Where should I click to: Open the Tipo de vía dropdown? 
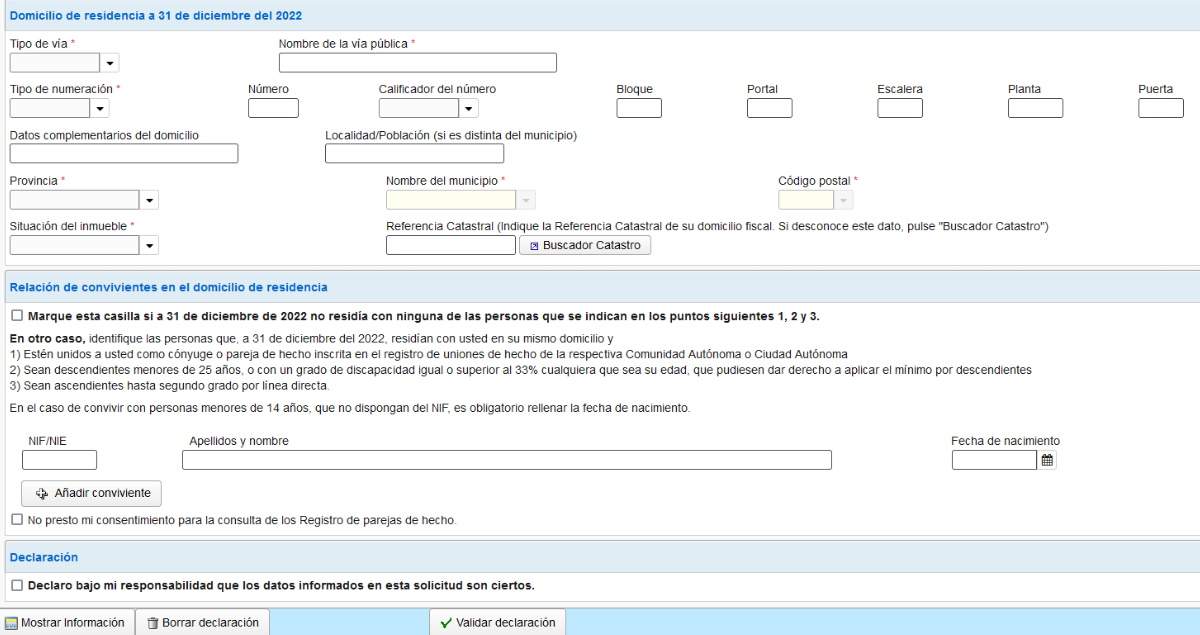[109, 63]
